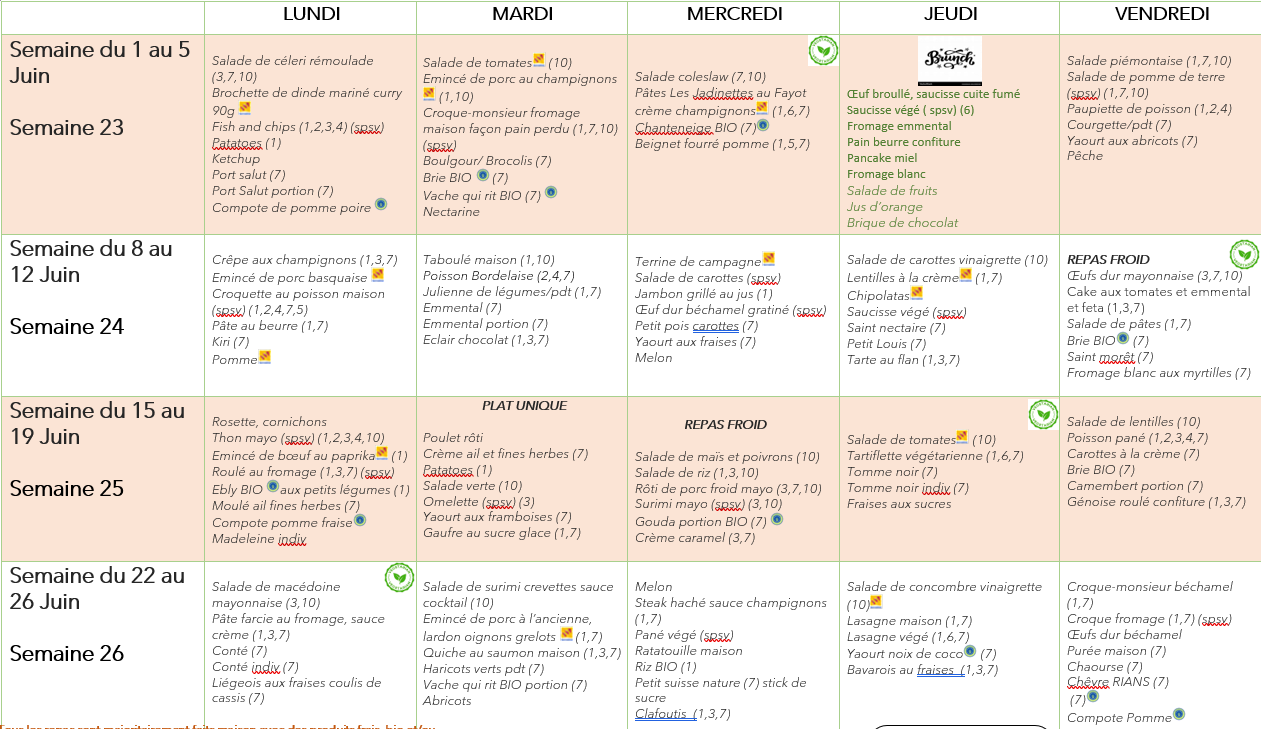Select the LUNDI column header

311,14
